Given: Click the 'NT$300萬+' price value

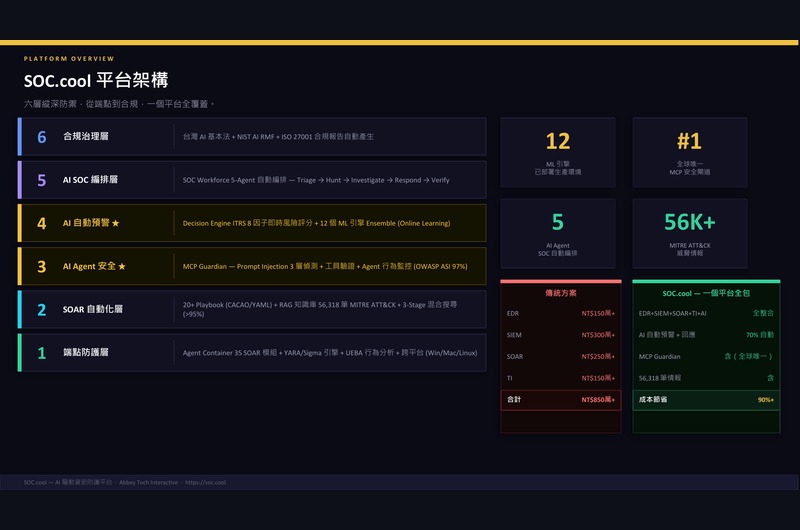Looking at the screenshot, I should (x=598, y=335).
